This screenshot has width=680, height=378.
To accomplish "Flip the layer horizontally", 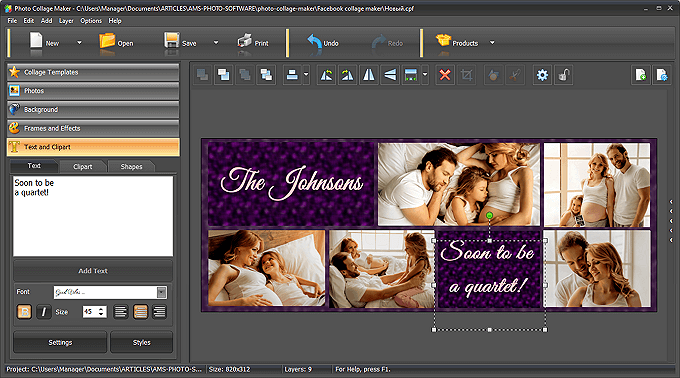I will click(369, 75).
